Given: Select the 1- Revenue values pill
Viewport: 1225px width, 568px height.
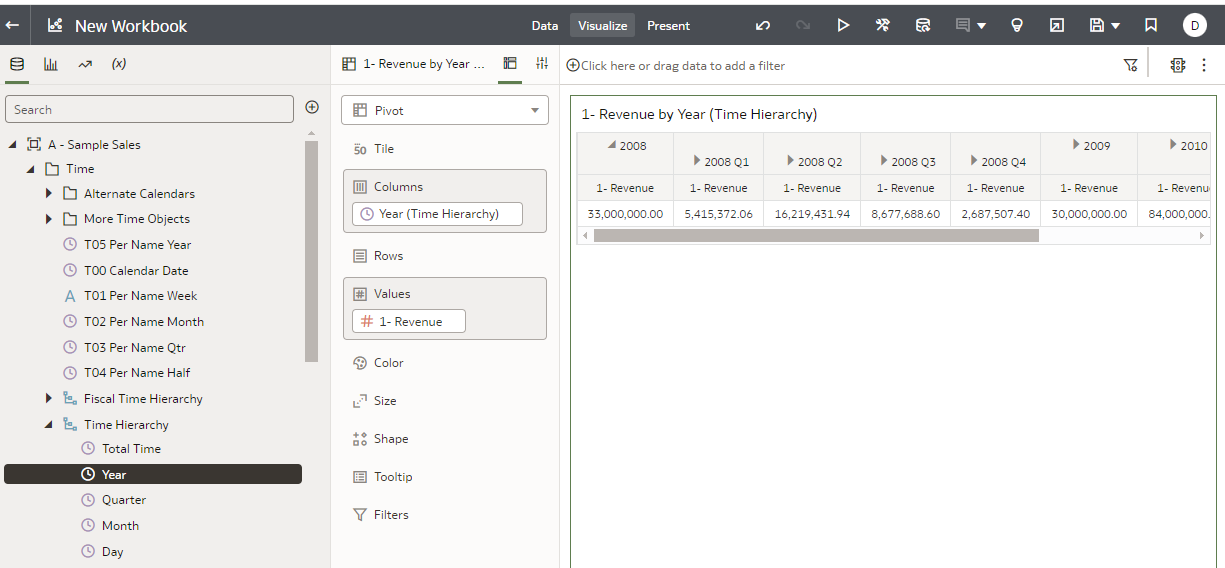Looking at the screenshot, I should [409, 321].
